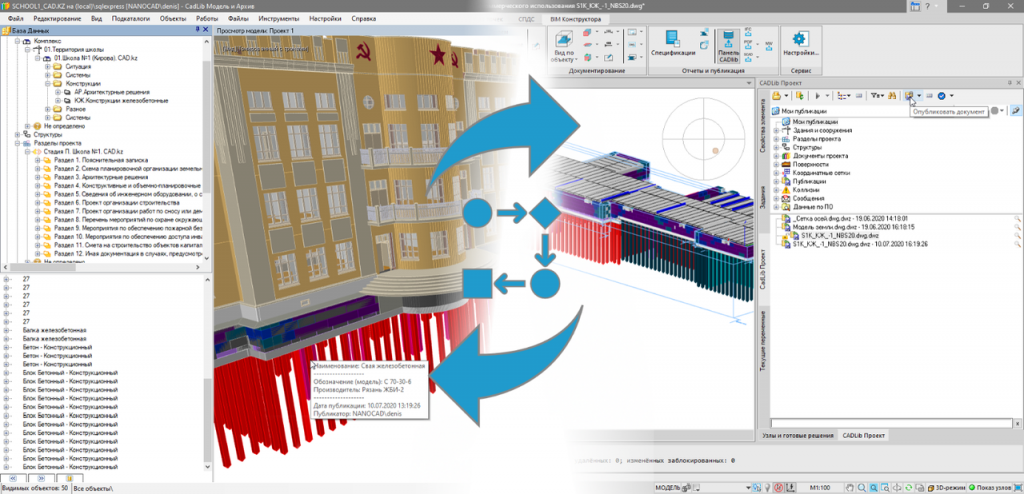
Task: Click the blue checkmark icon in CADLib toolbar
Action: coord(942,96)
